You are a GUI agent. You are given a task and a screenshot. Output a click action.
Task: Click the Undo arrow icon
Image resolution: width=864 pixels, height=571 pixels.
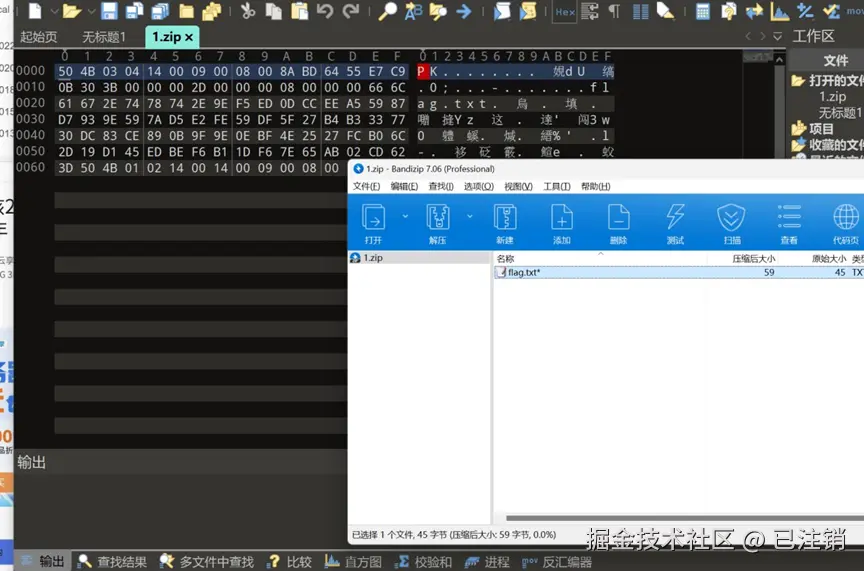(325, 10)
